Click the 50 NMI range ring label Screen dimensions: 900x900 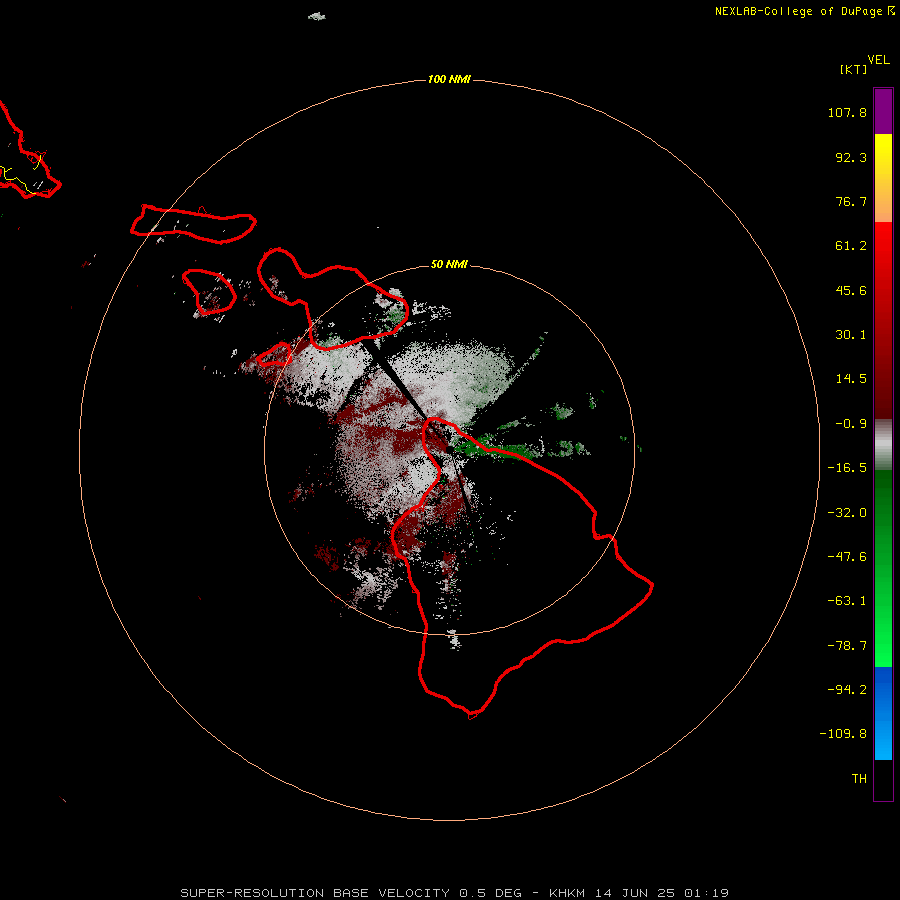[x=449, y=264]
